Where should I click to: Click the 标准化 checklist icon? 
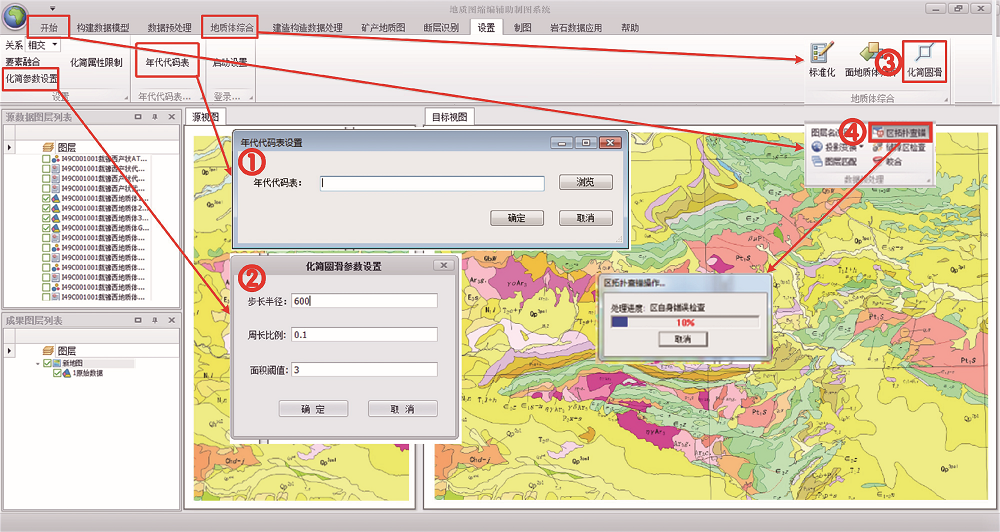(821, 54)
